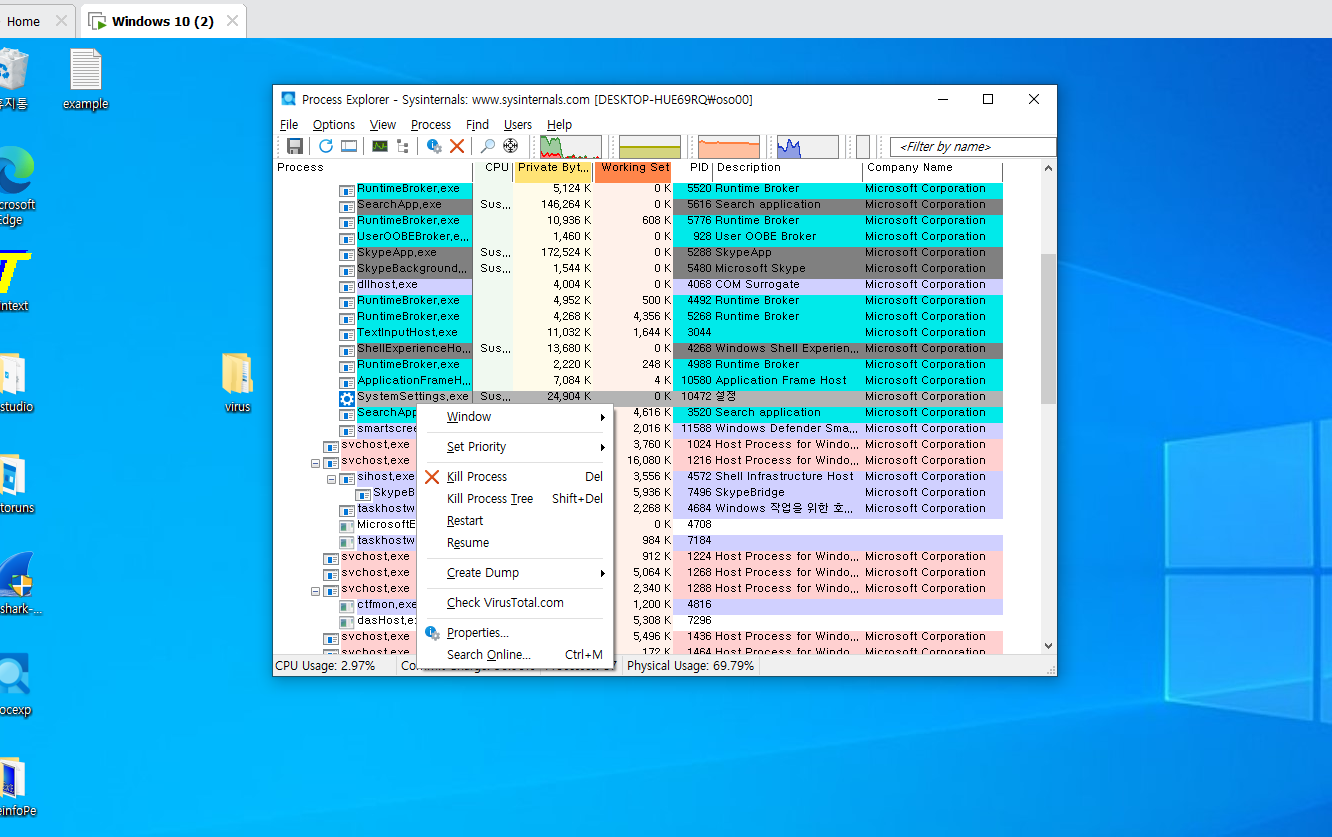Click the yellow commit history mini graph
The image size is (1332, 837).
tap(650, 147)
